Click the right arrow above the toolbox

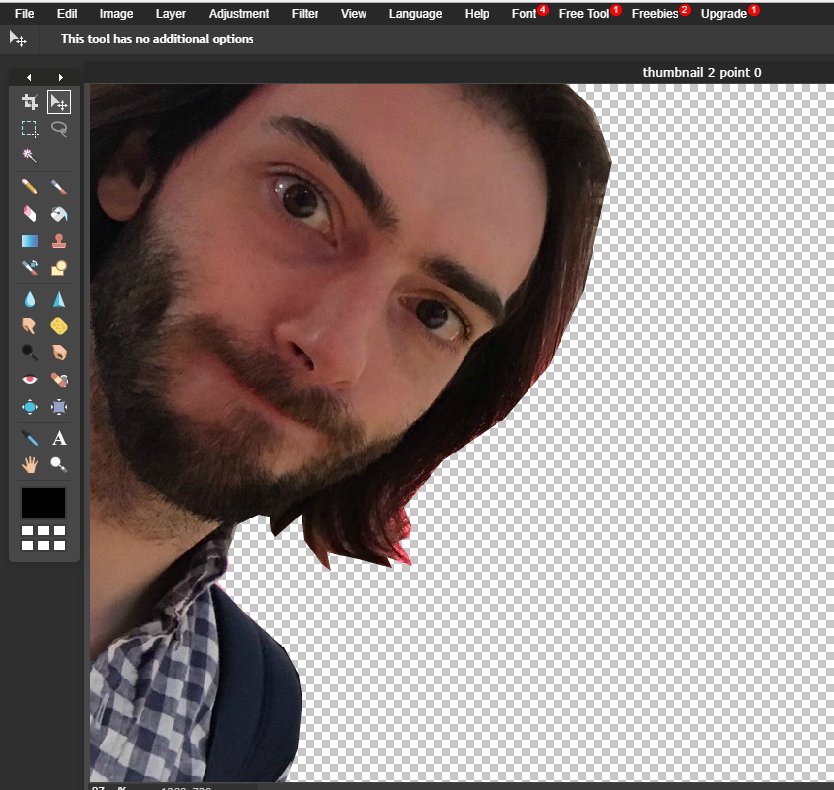tap(61, 77)
